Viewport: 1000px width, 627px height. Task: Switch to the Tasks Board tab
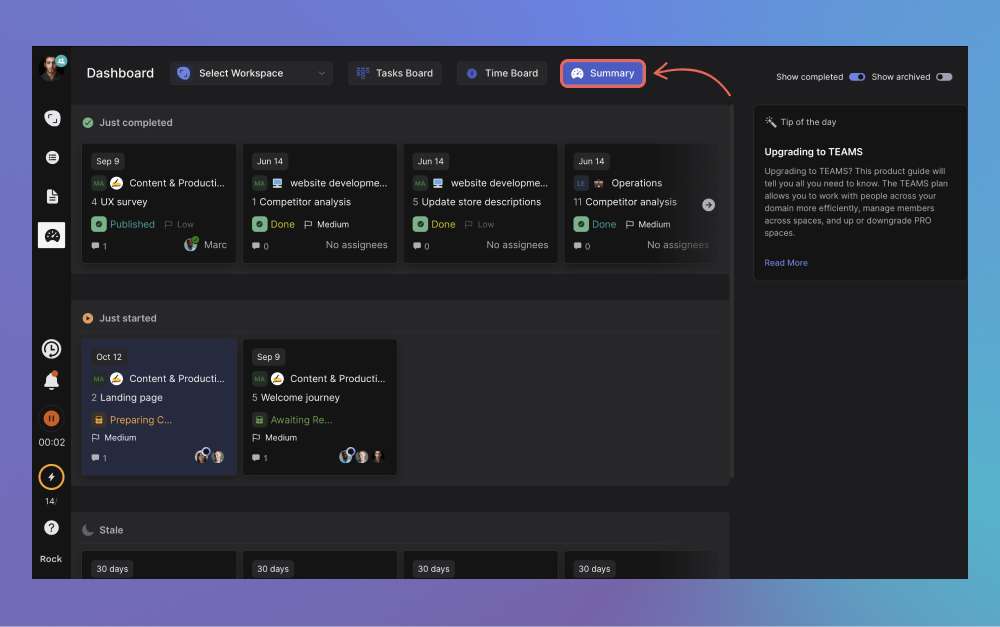point(395,73)
